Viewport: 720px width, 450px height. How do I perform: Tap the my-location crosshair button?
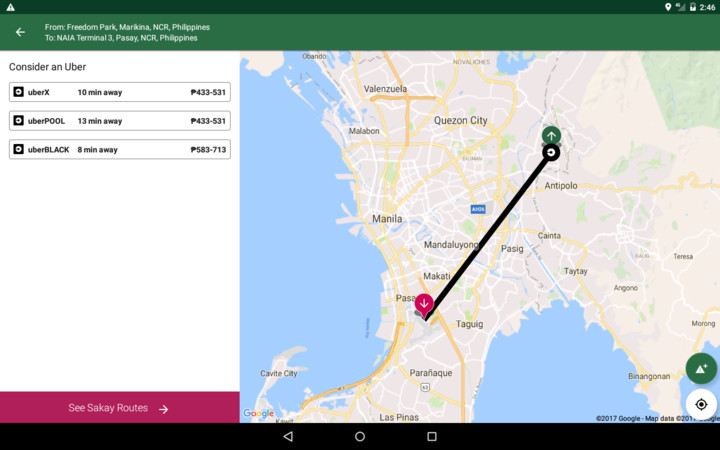tap(701, 404)
